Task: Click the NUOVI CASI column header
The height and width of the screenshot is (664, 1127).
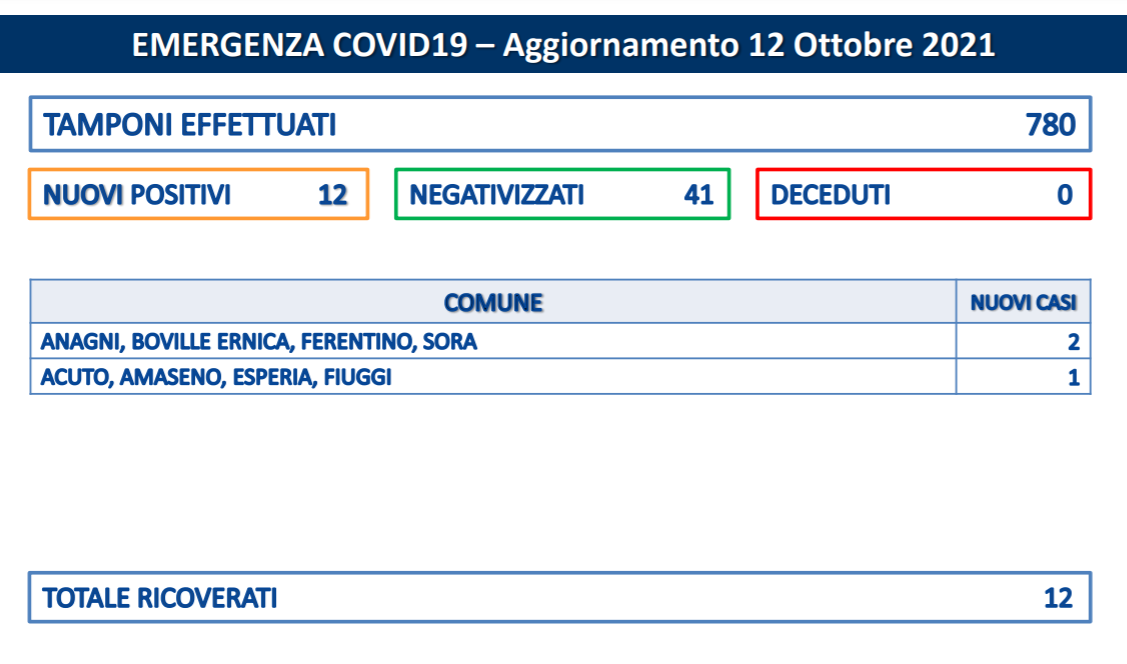Action: tap(1024, 303)
